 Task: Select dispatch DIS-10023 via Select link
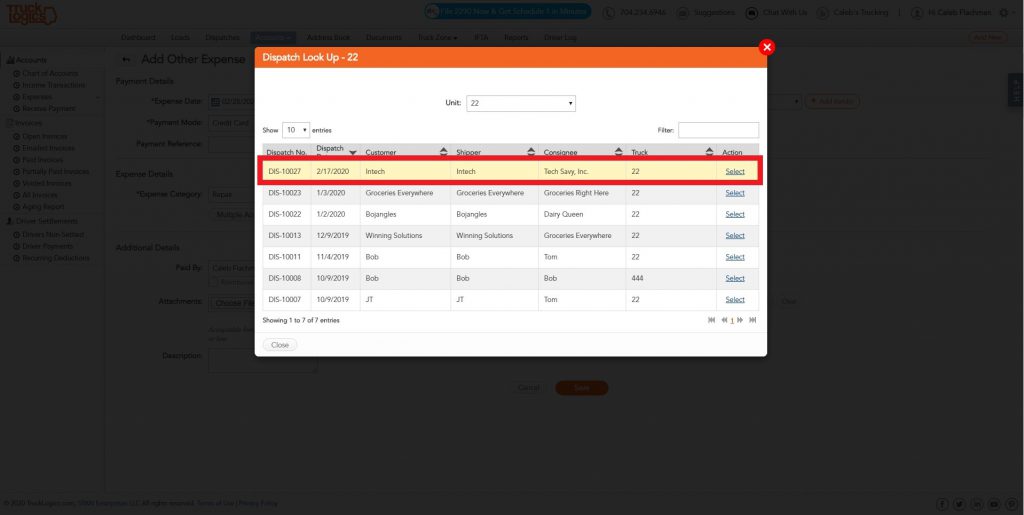click(735, 193)
